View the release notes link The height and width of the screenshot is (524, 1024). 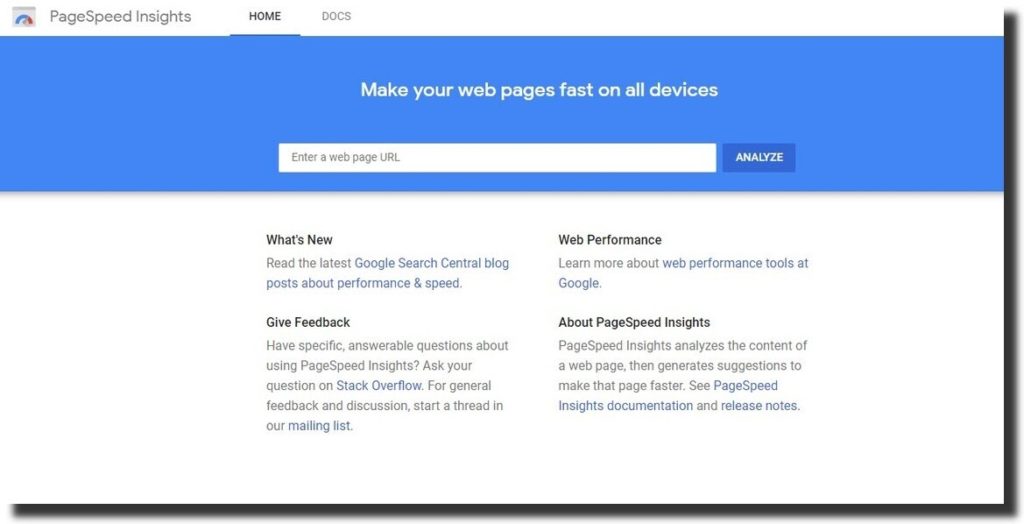759,406
